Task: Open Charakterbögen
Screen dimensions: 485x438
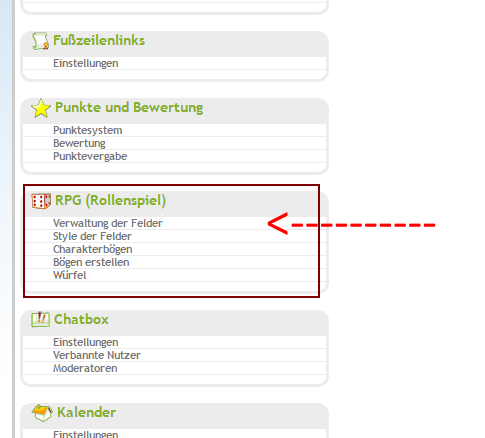Action: pos(93,249)
